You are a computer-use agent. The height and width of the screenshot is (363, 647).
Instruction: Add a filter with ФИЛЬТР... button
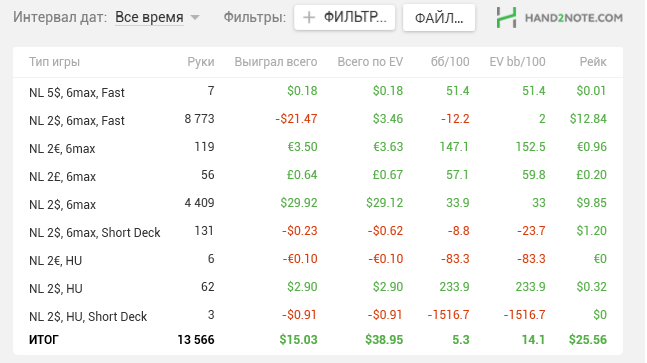pos(345,18)
